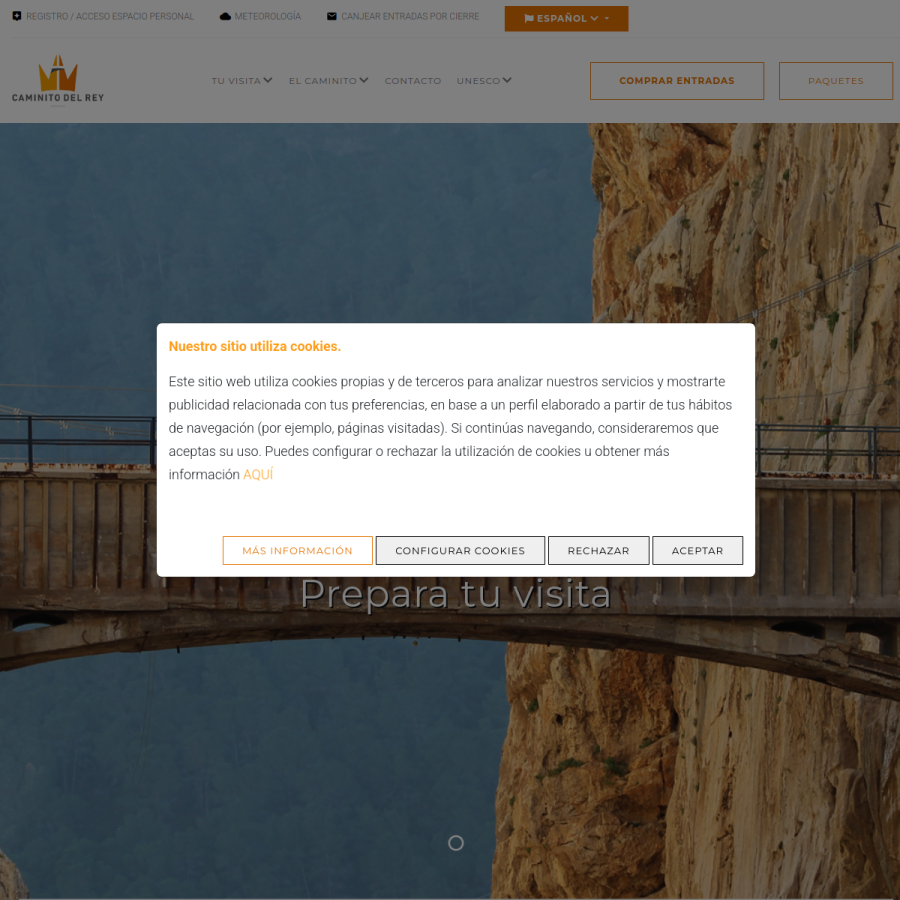The width and height of the screenshot is (900, 900).
Task: Click the shield icon beside Registro
Action: 17,16
